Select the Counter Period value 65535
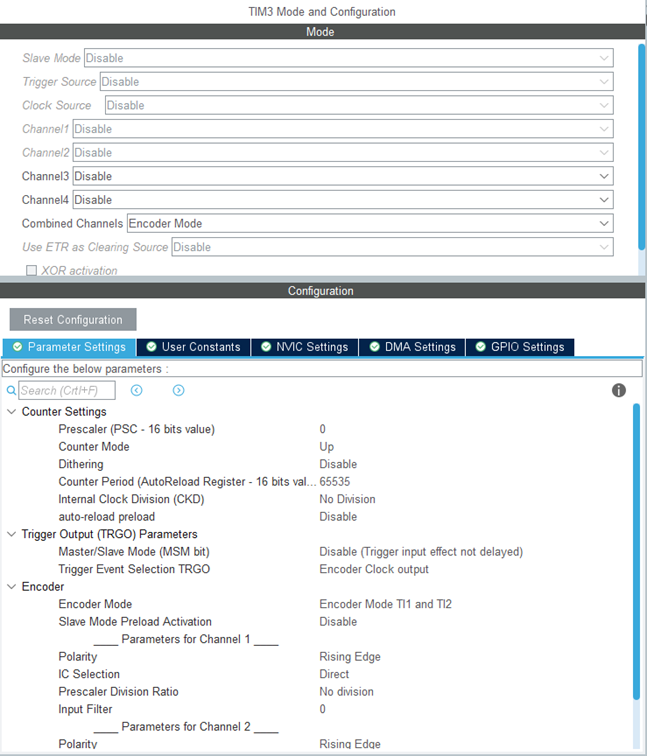The width and height of the screenshot is (647, 756). point(335,482)
